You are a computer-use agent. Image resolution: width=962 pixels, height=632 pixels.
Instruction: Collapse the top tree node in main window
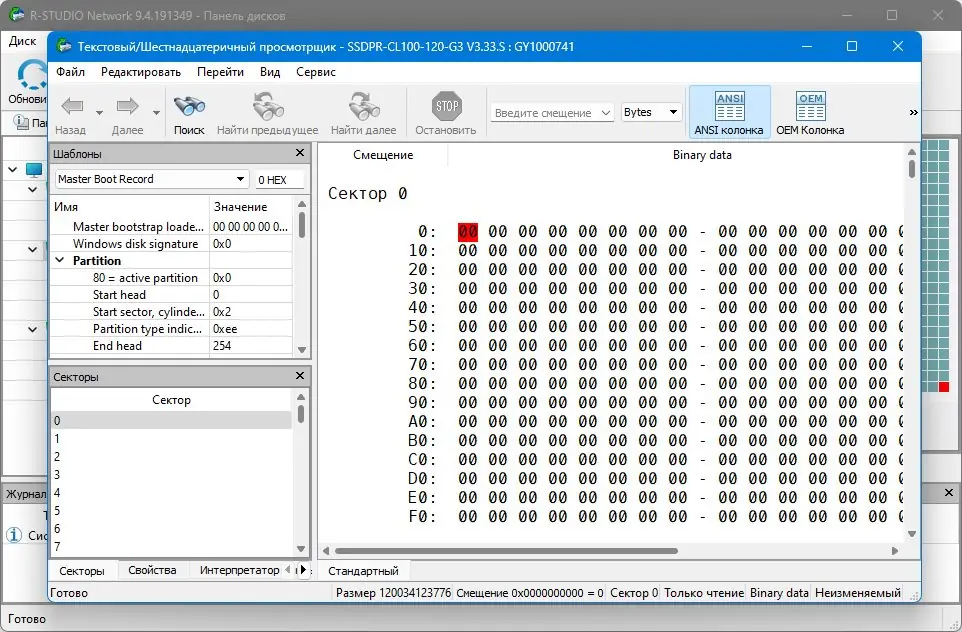click(12, 169)
